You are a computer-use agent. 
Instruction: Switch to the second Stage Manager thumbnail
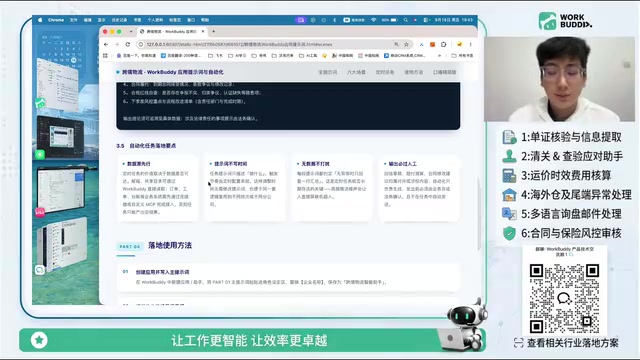click(60, 137)
